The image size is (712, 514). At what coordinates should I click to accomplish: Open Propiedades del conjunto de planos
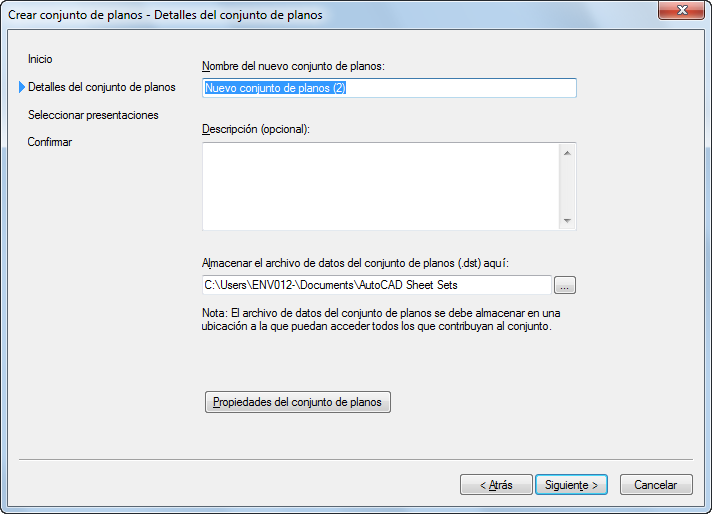click(297, 402)
